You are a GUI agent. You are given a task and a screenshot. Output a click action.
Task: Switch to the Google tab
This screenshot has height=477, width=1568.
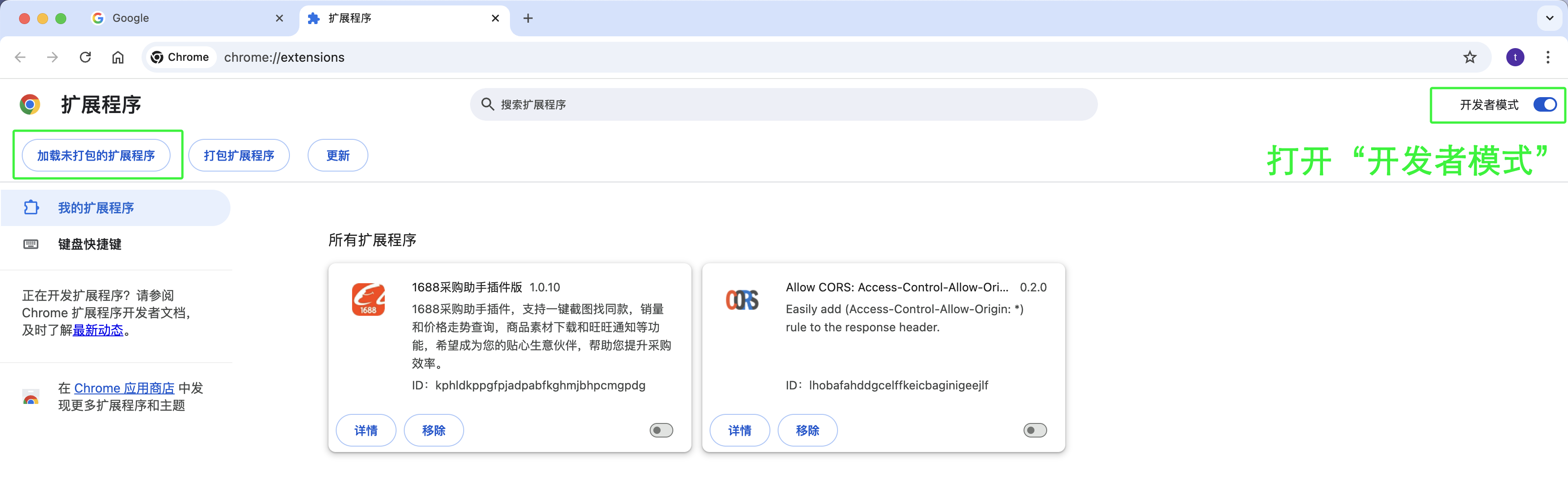(x=182, y=18)
